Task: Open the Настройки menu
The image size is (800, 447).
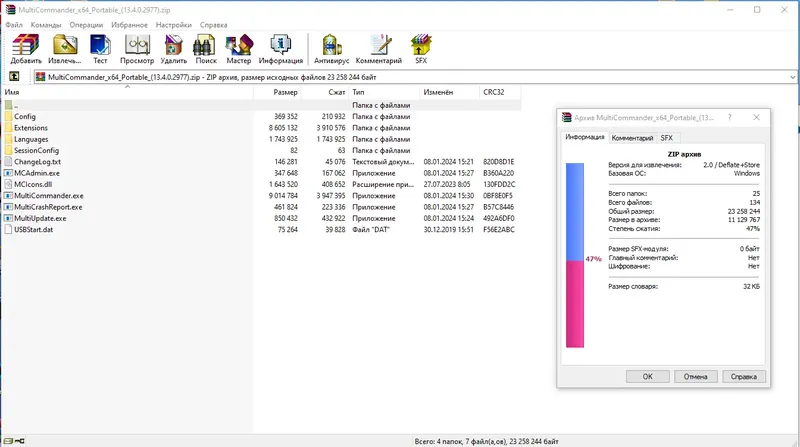Action: [174, 24]
